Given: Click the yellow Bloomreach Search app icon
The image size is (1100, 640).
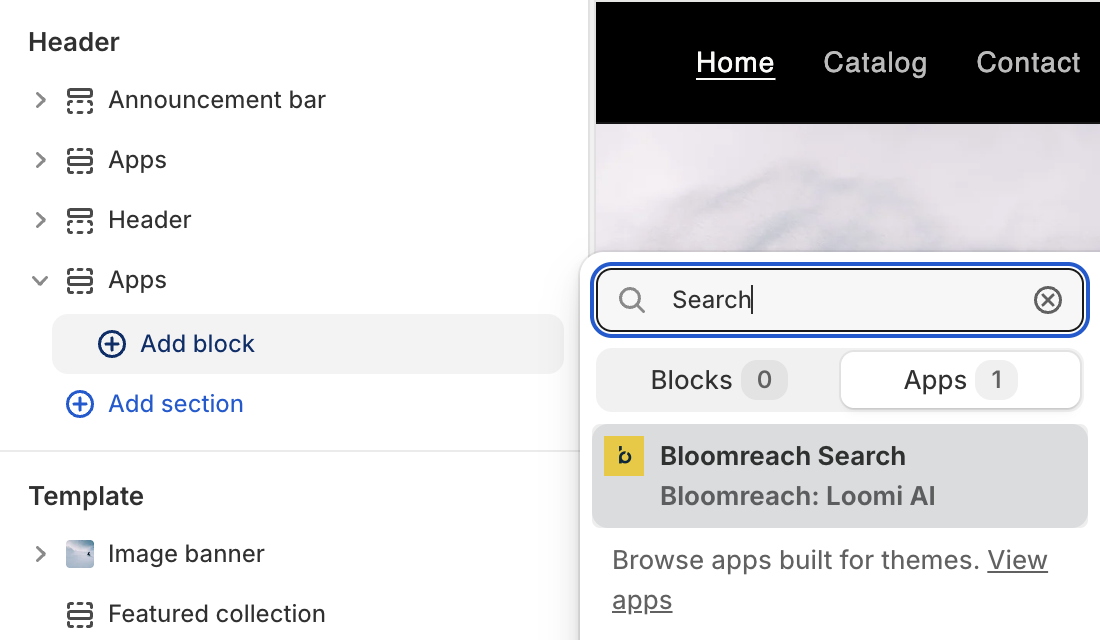Looking at the screenshot, I should point(625,456).
